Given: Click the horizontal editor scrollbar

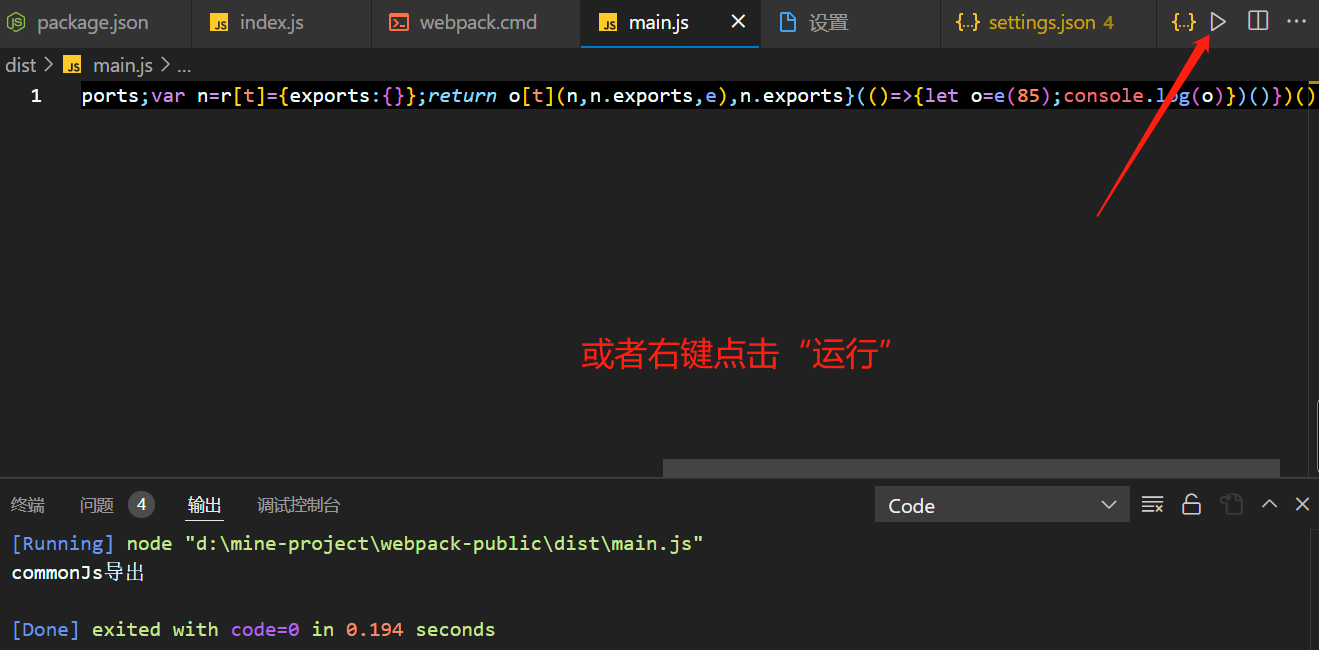Looking at the screenshot, I should tap(971, 468).
